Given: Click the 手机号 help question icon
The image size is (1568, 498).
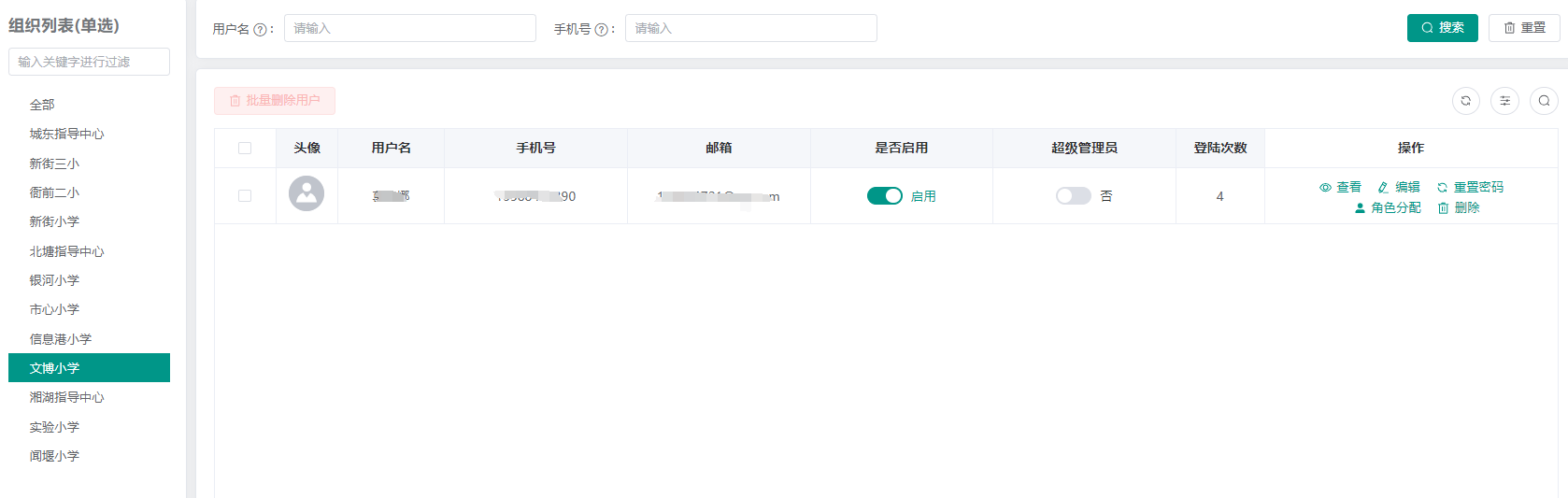Looking at the screenshot, I should coord(601,30).
